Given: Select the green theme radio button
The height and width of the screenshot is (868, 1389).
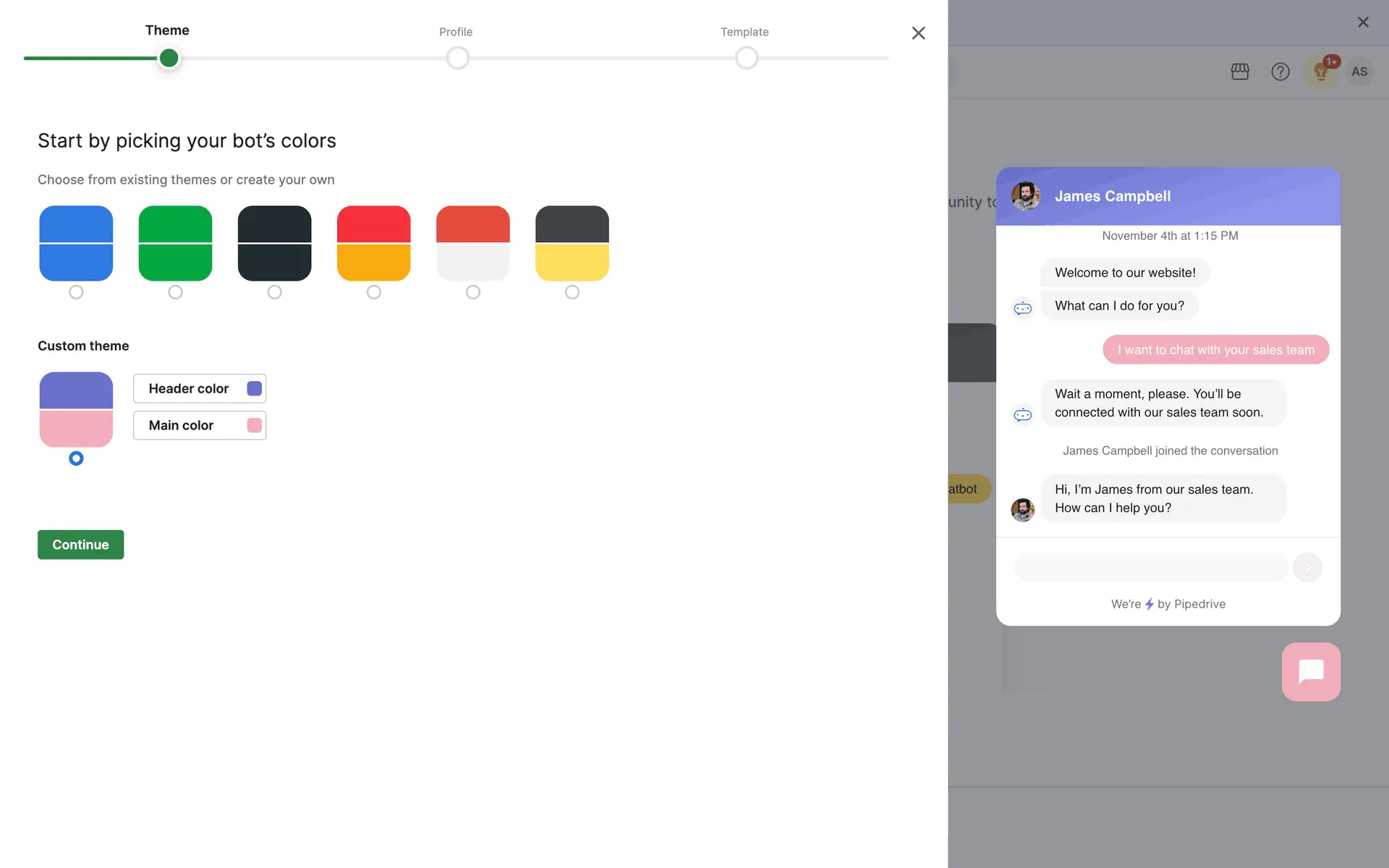Looking at the screenshot, I should point(175,292).
